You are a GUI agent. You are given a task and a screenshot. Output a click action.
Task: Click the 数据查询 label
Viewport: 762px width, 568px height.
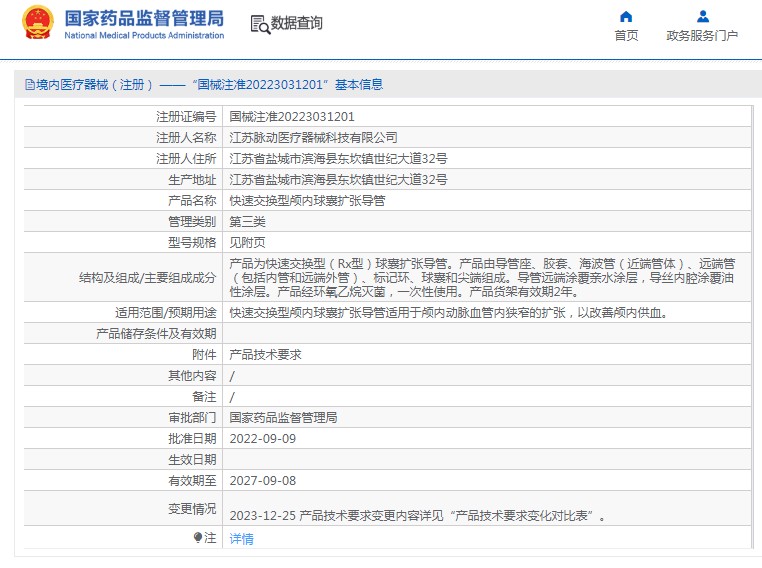click(296, 23)
